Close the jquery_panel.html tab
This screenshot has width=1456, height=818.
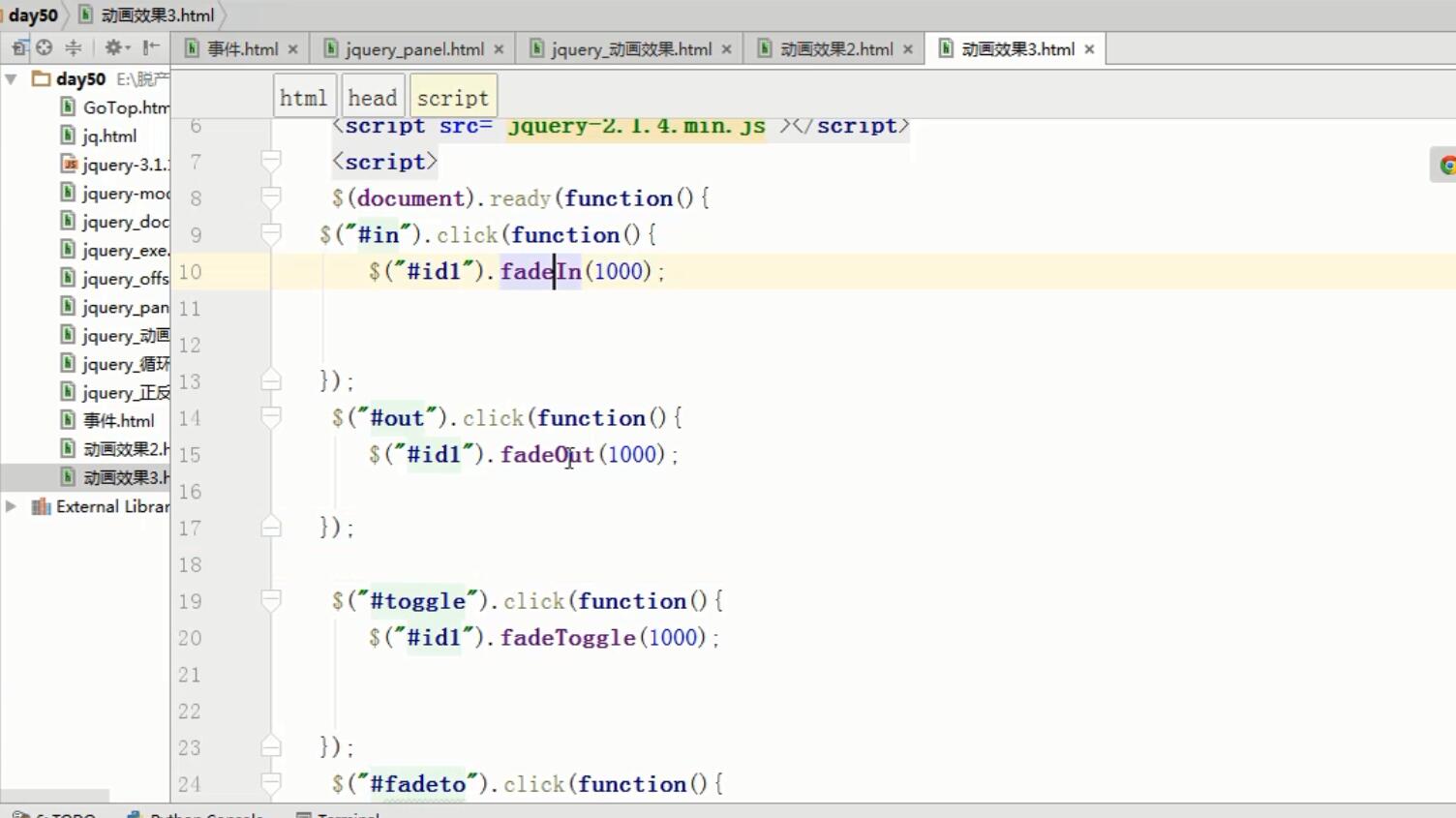tap(499, 49)
